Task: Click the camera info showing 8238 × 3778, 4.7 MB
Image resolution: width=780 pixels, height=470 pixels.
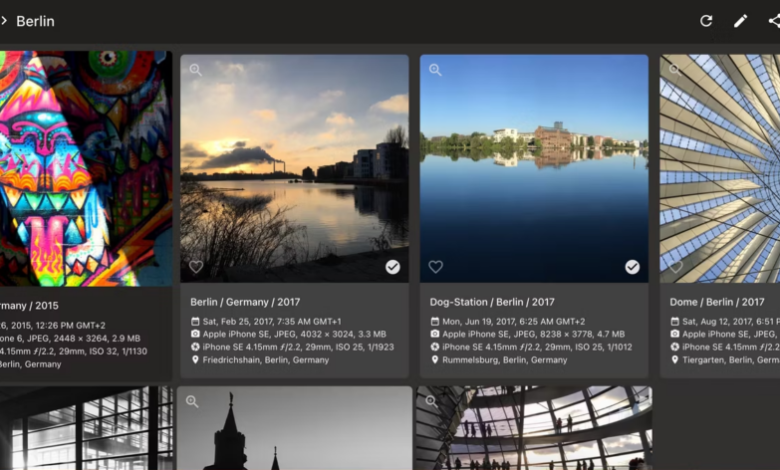Action: (x=534, y=334)
